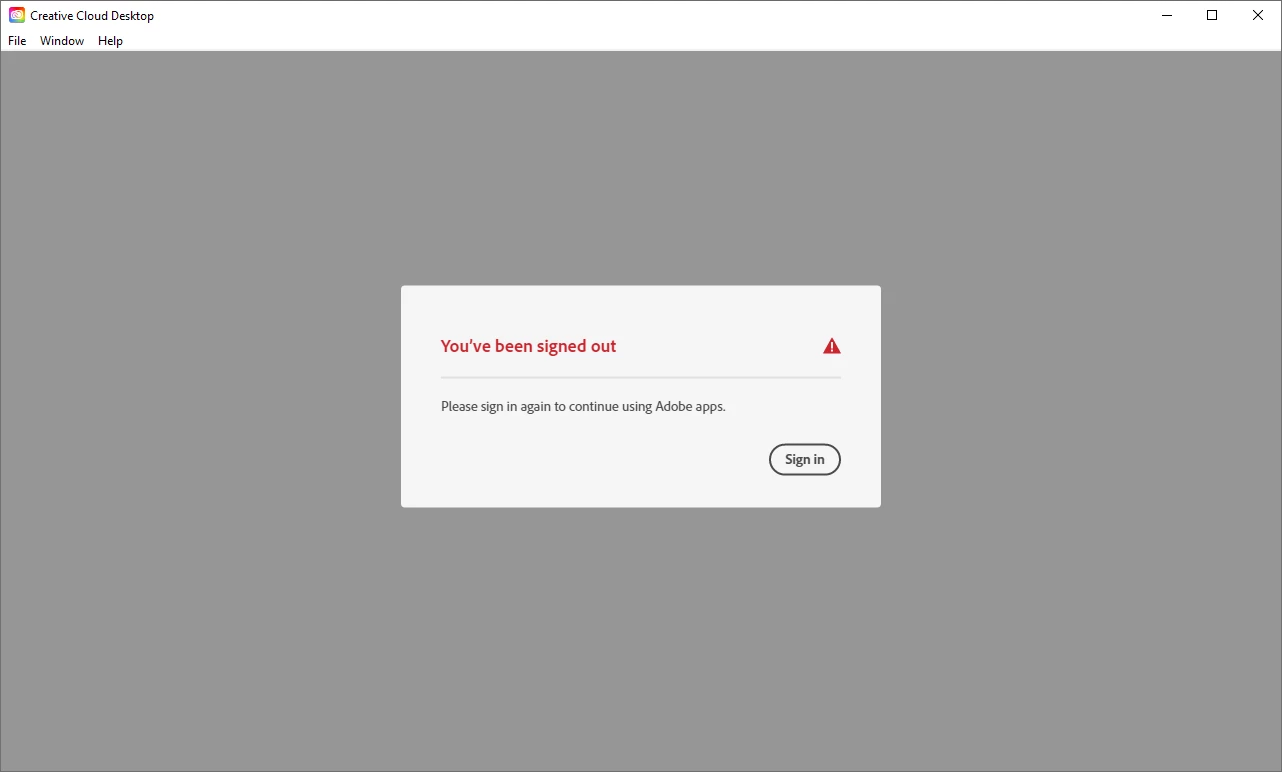The image size is (1282, 772).
Task: Open the Help menu
Action: 110,41
